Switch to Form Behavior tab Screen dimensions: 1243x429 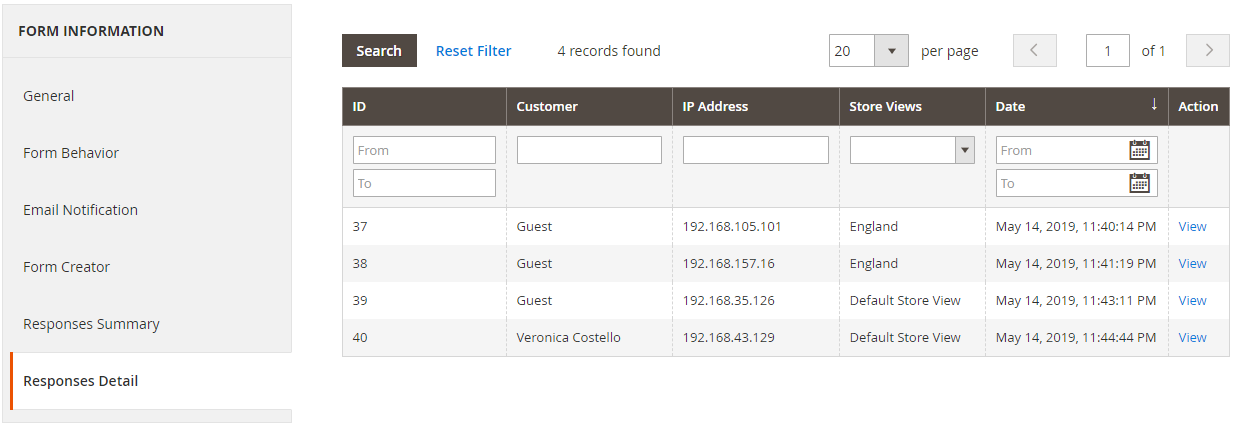71,153
